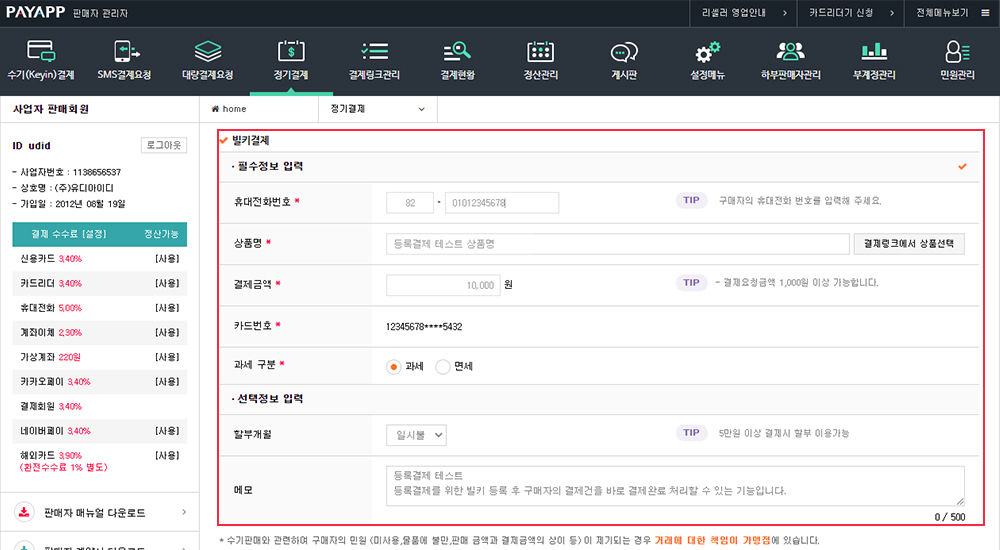Screen dimensions: 1000x550
Task: Select the 면세 radio button
Action: (x=444, y=367)
